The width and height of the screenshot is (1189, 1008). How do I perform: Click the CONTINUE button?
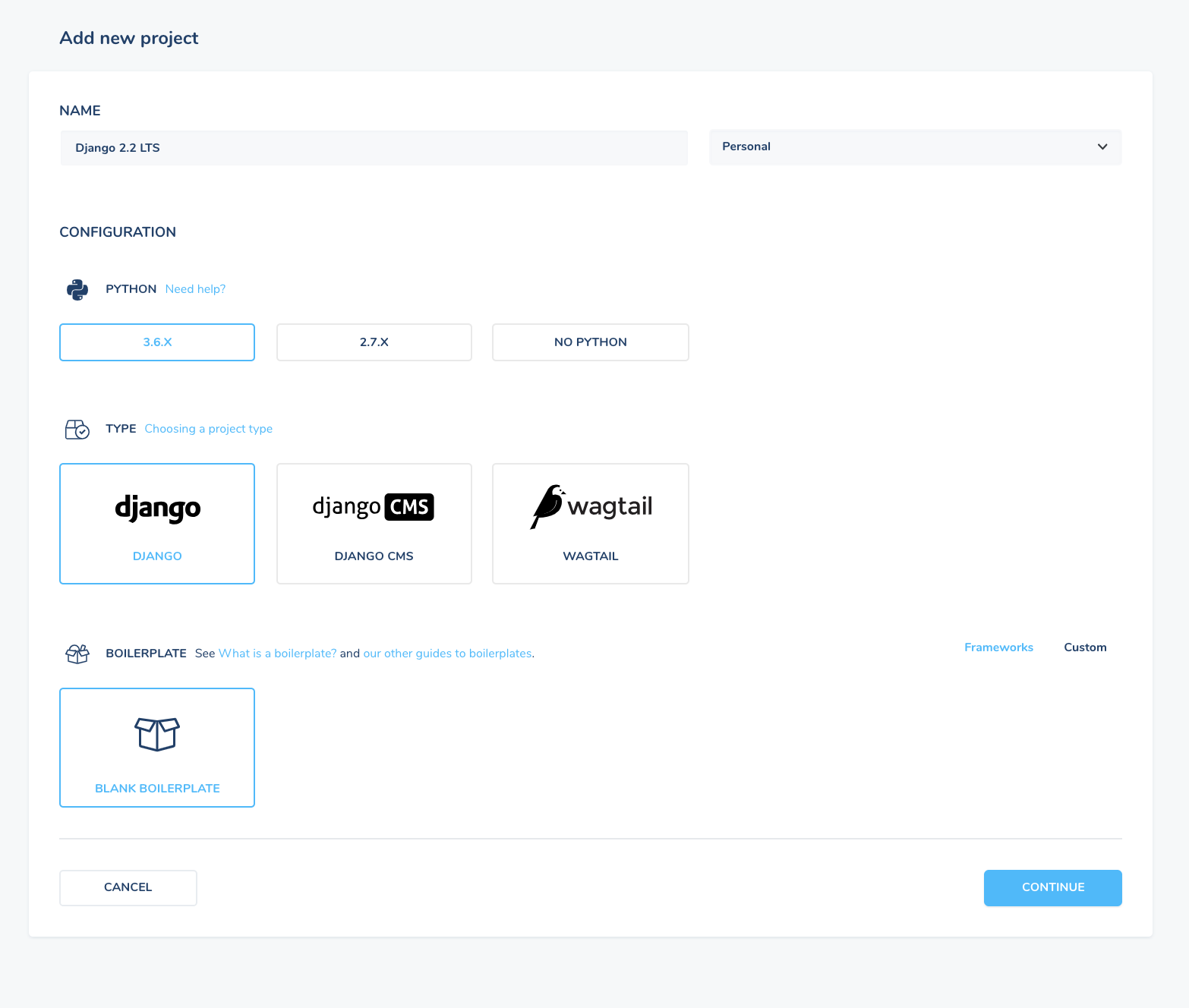(x=1053, y=888)
